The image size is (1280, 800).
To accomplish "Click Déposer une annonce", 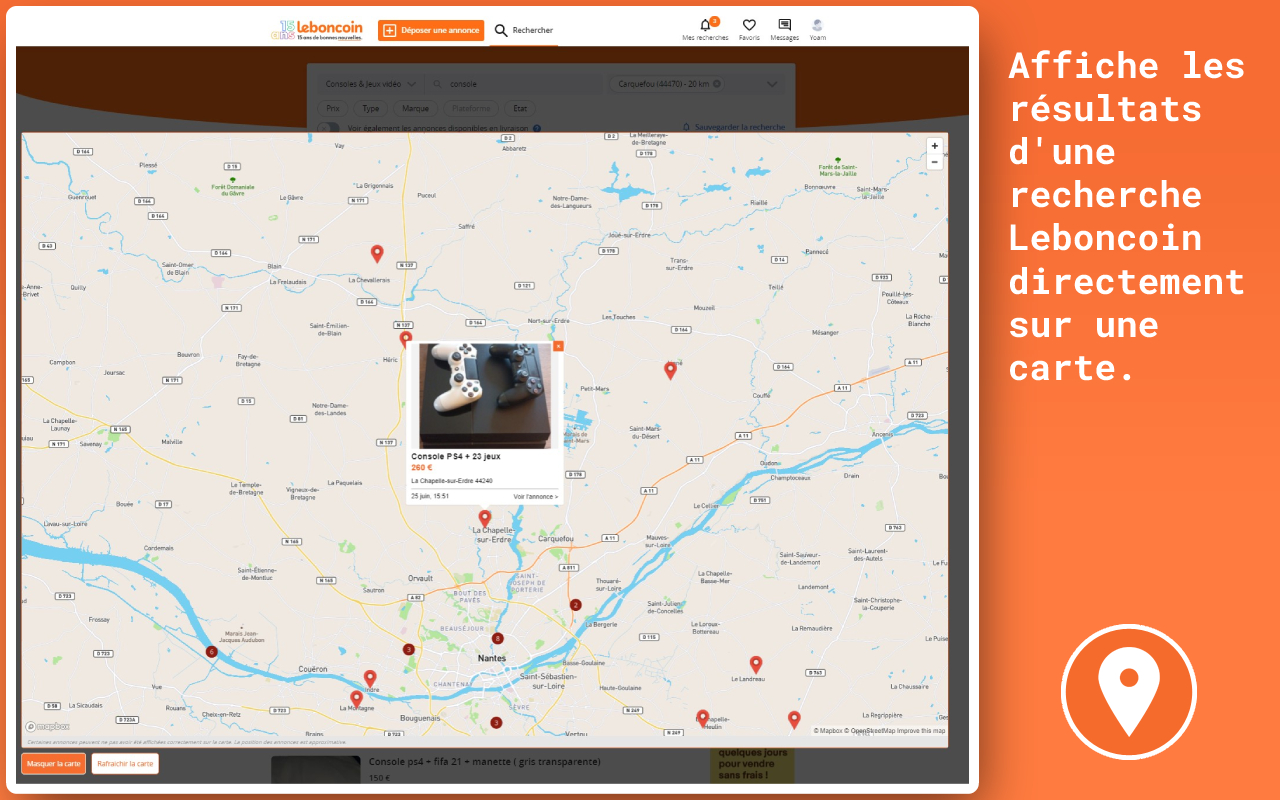I will point(431,30).
